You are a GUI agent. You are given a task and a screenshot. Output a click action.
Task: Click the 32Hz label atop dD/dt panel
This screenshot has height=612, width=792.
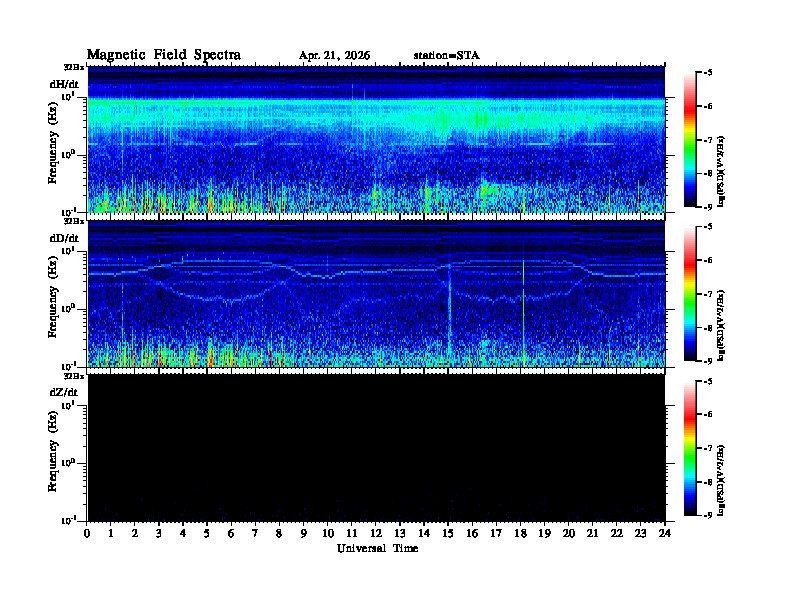(x=74, y=221)
